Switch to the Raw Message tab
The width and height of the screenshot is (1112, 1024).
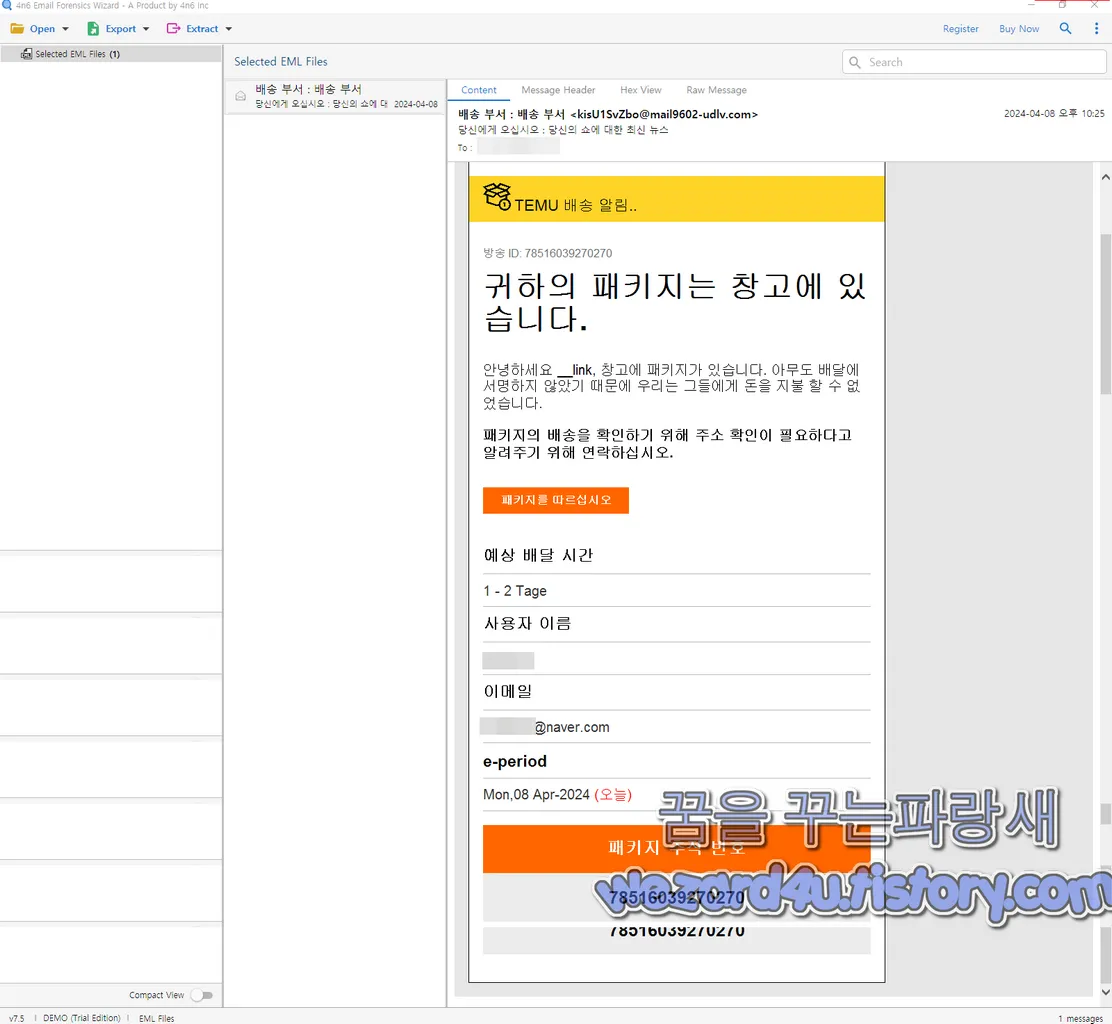716,90
